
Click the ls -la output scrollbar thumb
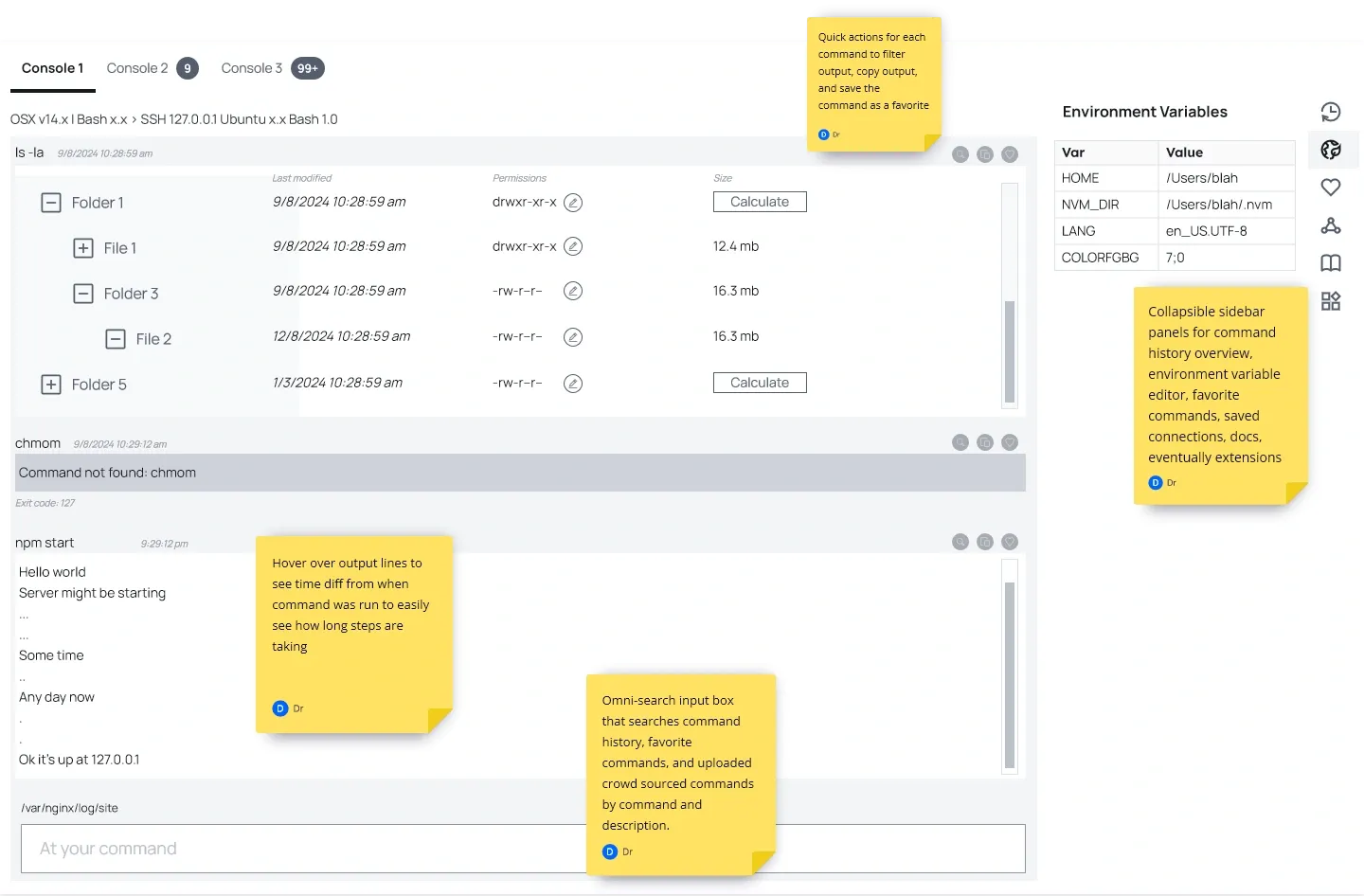click(x=1010, y=352)
